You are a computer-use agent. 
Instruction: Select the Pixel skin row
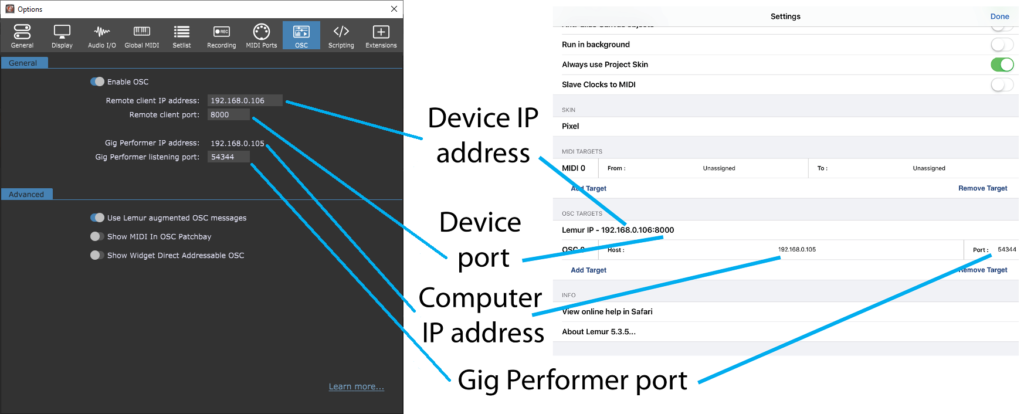[x=786, y=126]
